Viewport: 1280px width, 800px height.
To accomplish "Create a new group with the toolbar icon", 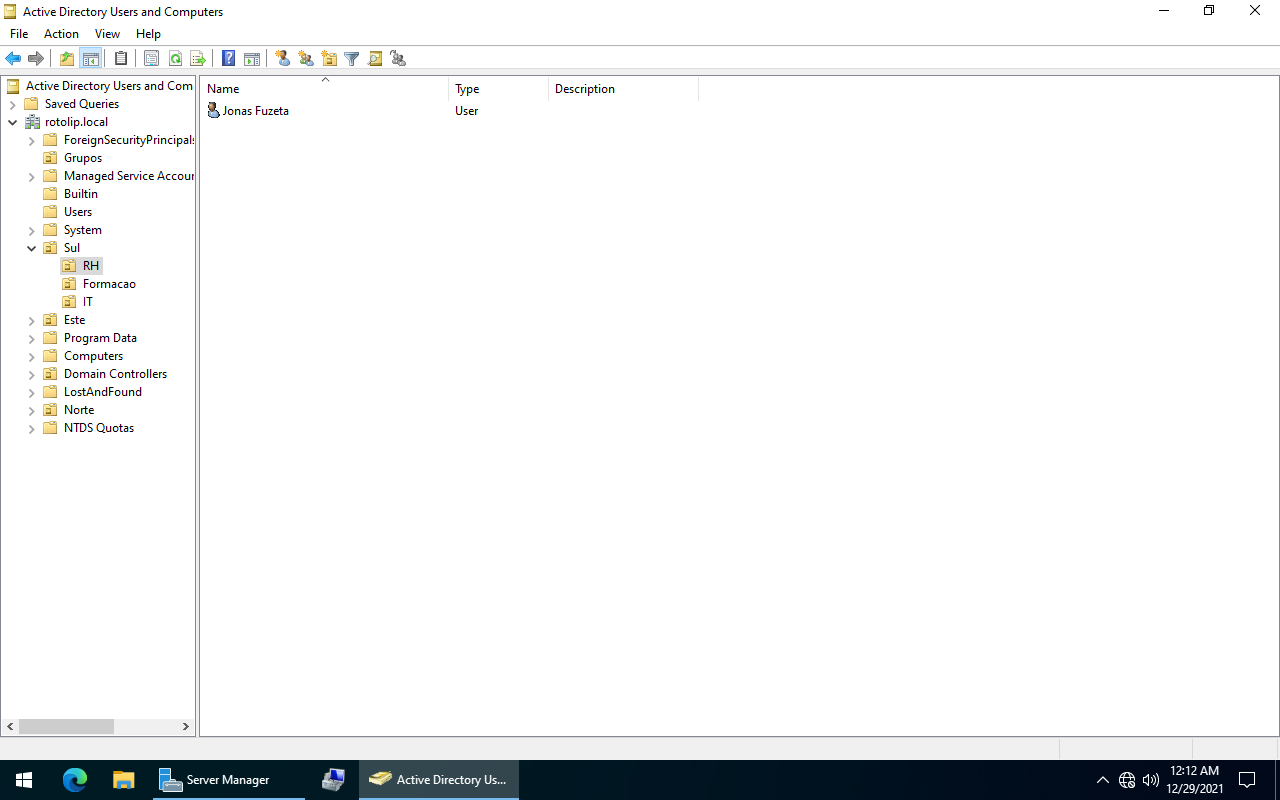I will [x=306, y=59].
